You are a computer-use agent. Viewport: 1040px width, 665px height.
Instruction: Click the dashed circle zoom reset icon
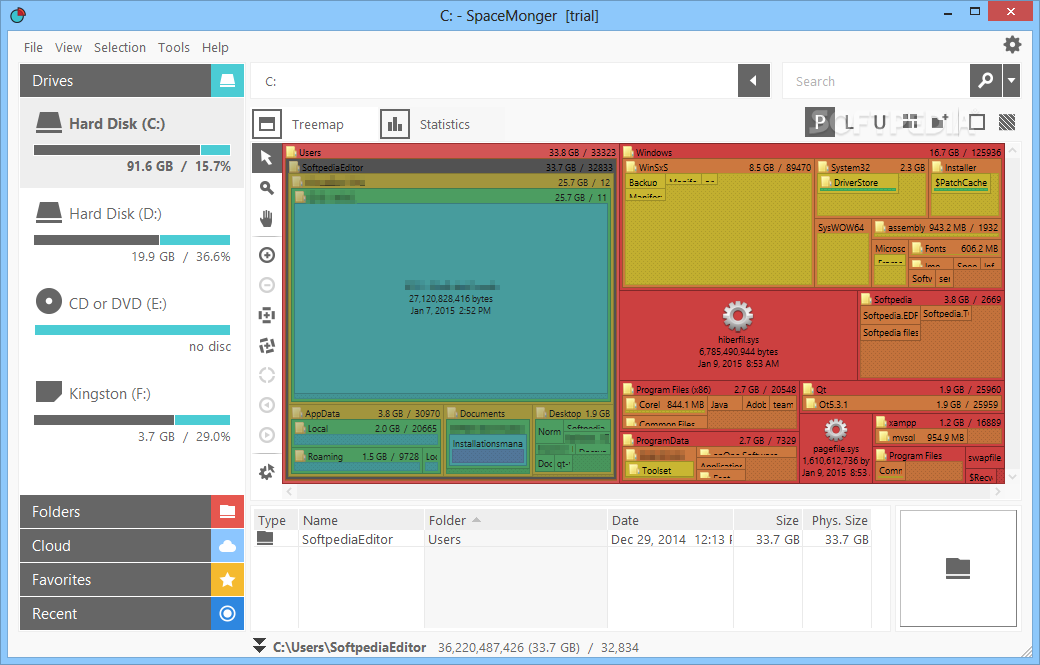(x=267, y=375)
